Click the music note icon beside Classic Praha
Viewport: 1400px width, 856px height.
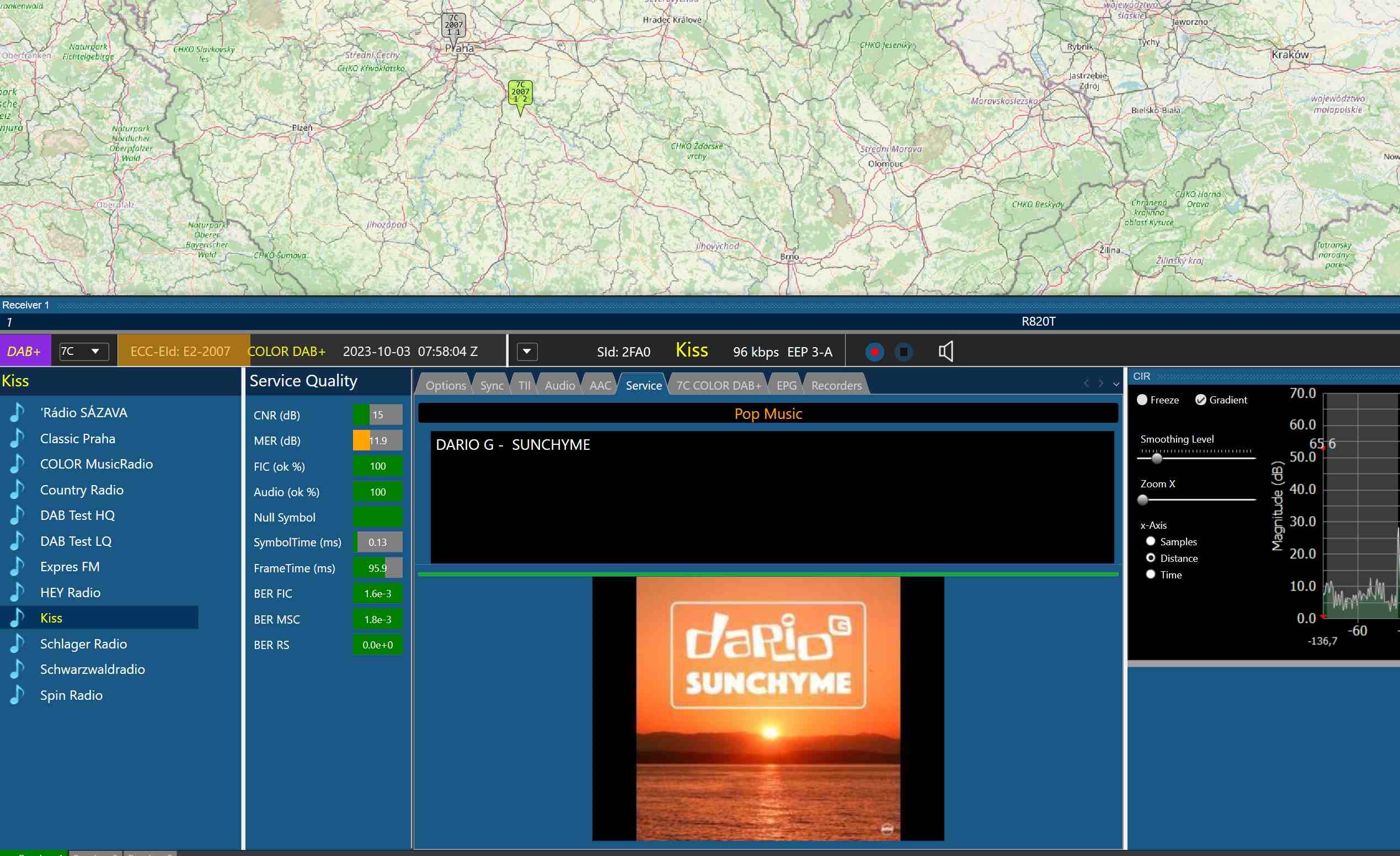(18, 438)
